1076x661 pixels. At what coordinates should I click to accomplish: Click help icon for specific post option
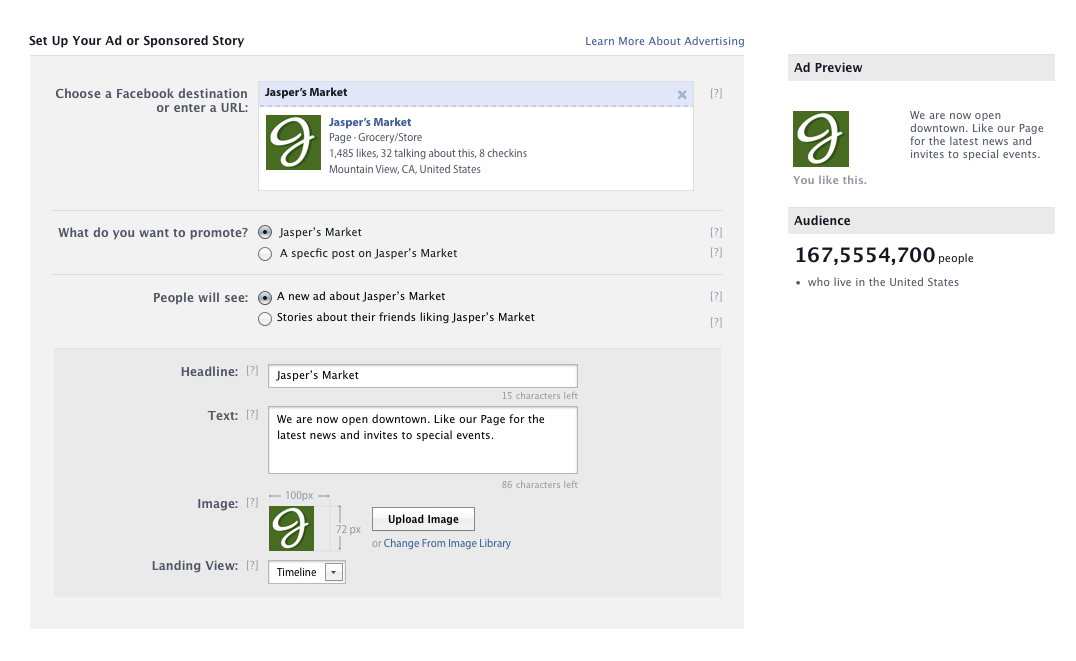click(x=716, y=253)
